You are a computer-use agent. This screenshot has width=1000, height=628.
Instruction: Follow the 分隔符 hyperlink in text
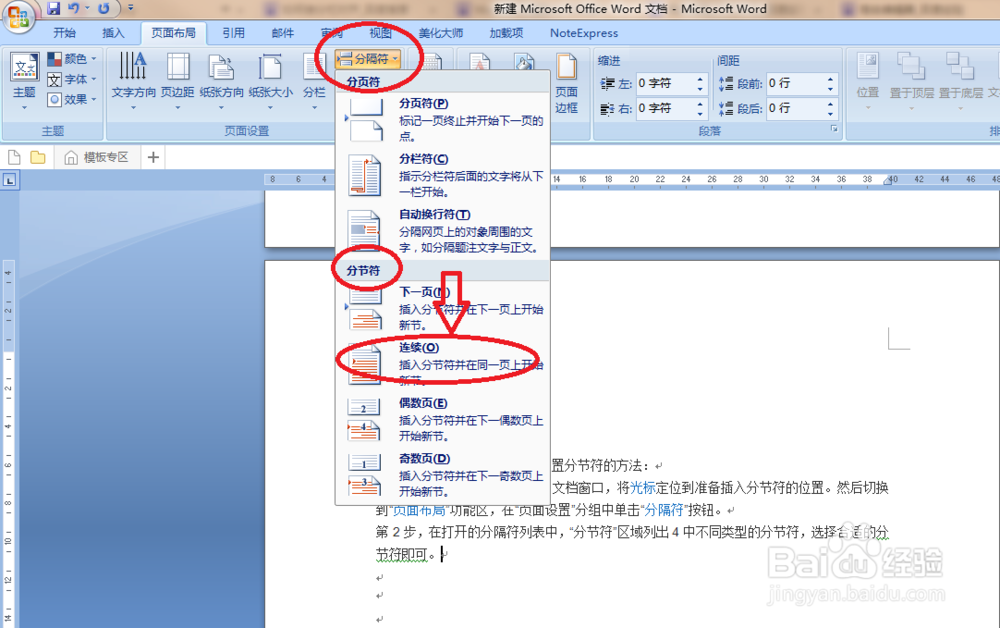pos(663,510)
